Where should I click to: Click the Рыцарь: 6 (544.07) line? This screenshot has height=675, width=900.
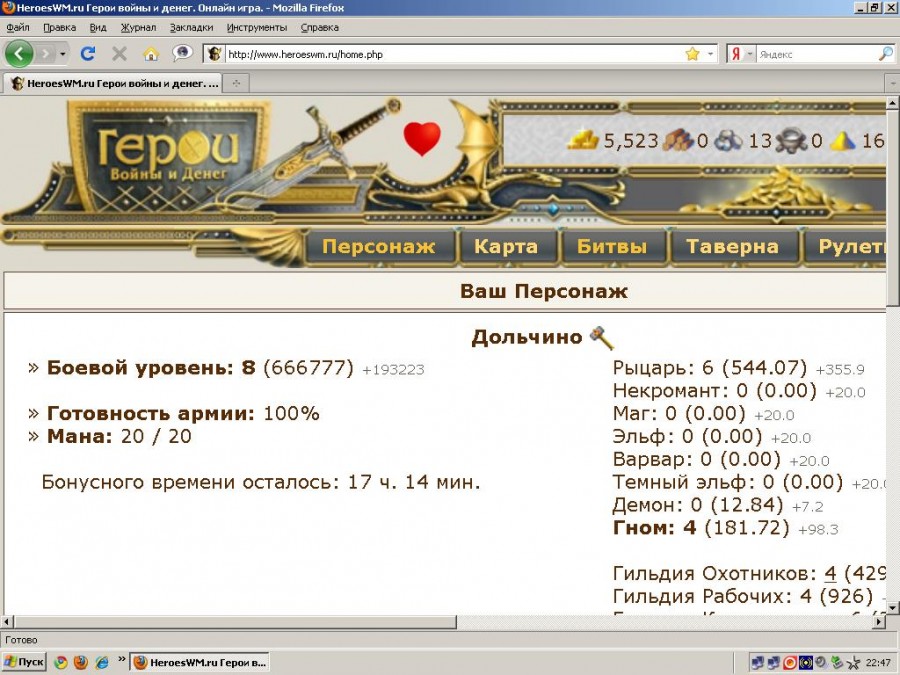[x=709, y=368]
